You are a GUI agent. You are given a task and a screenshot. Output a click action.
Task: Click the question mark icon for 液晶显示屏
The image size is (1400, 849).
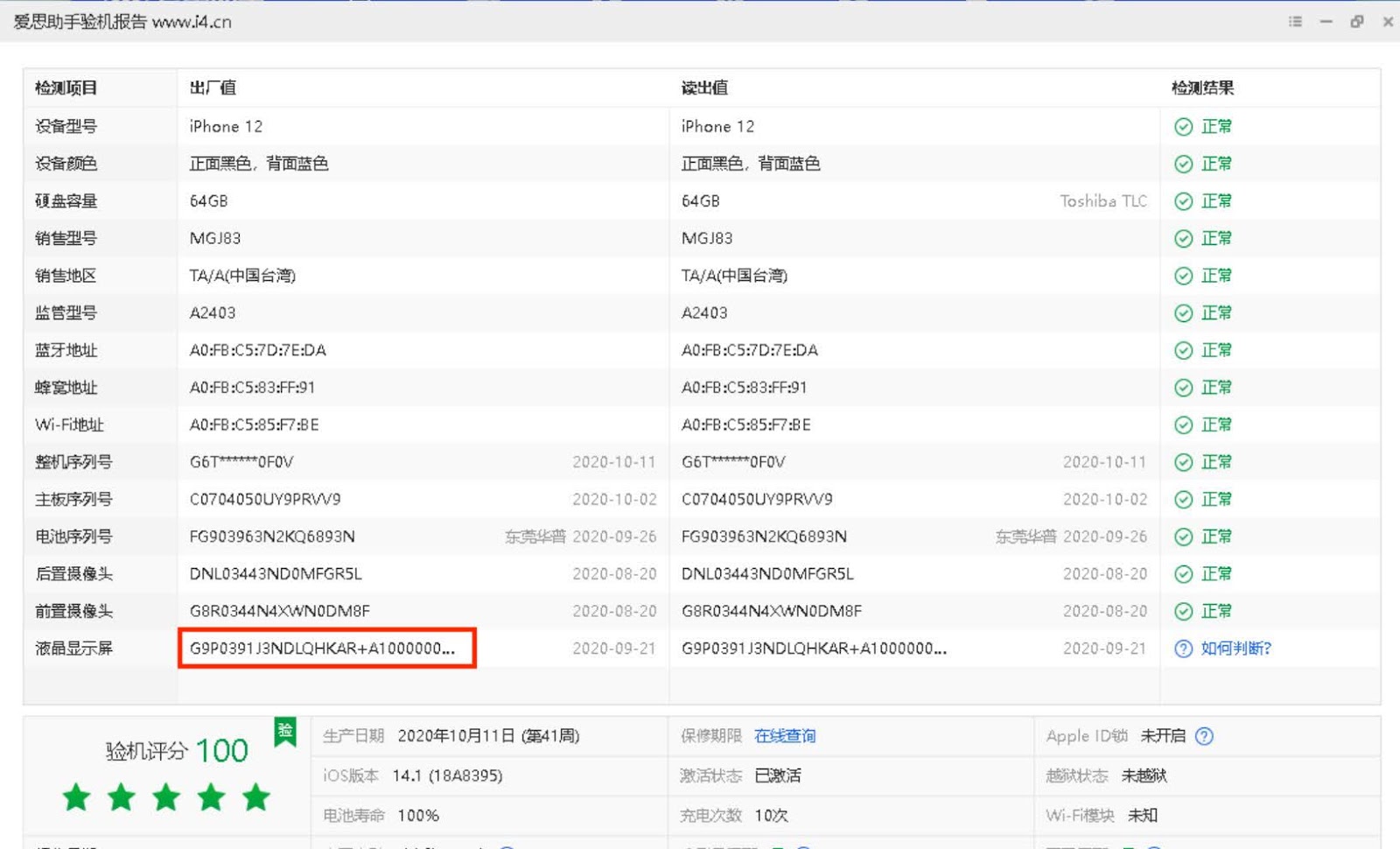pyautogui.click(x=1183, y=649)
